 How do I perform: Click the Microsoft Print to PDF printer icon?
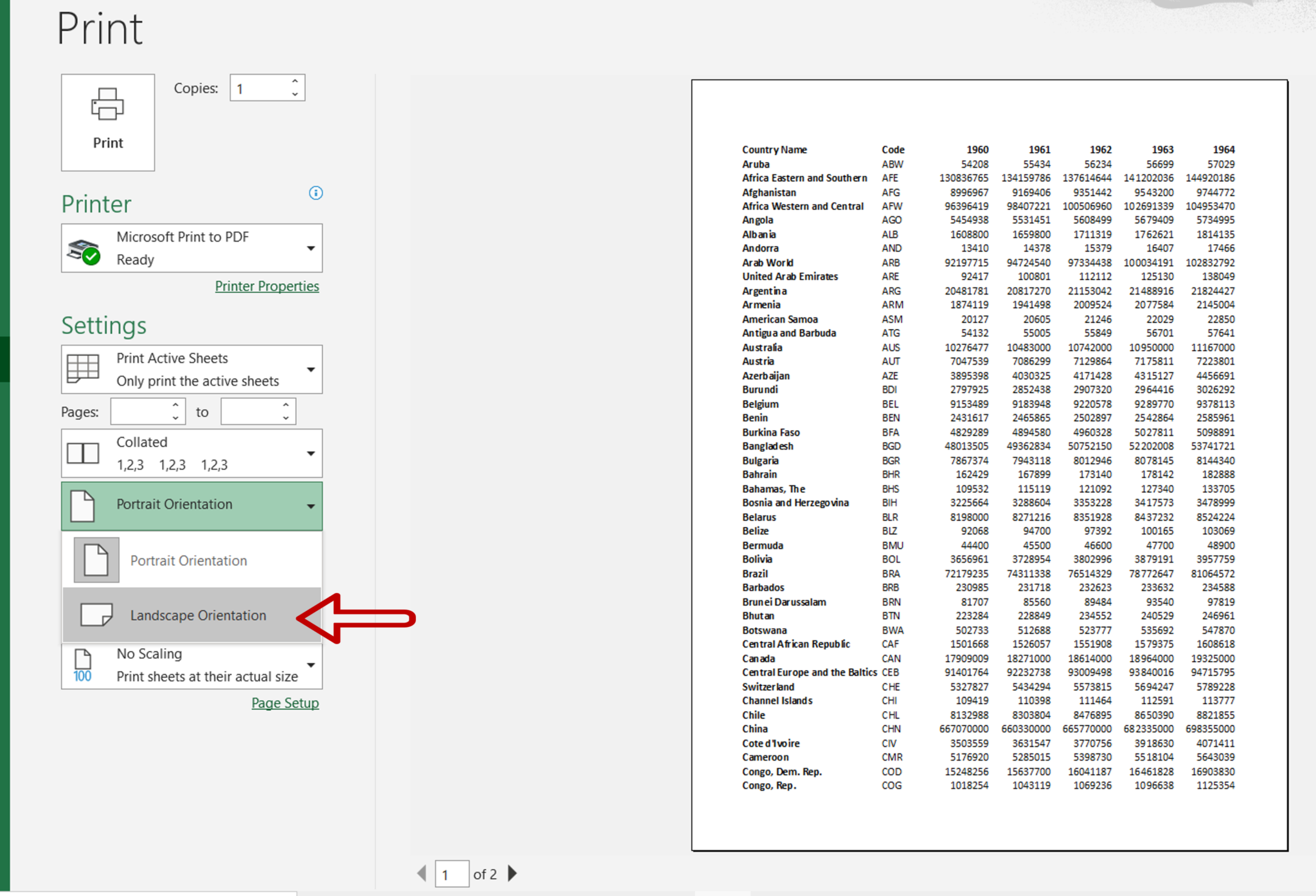(x=84, y=248)
